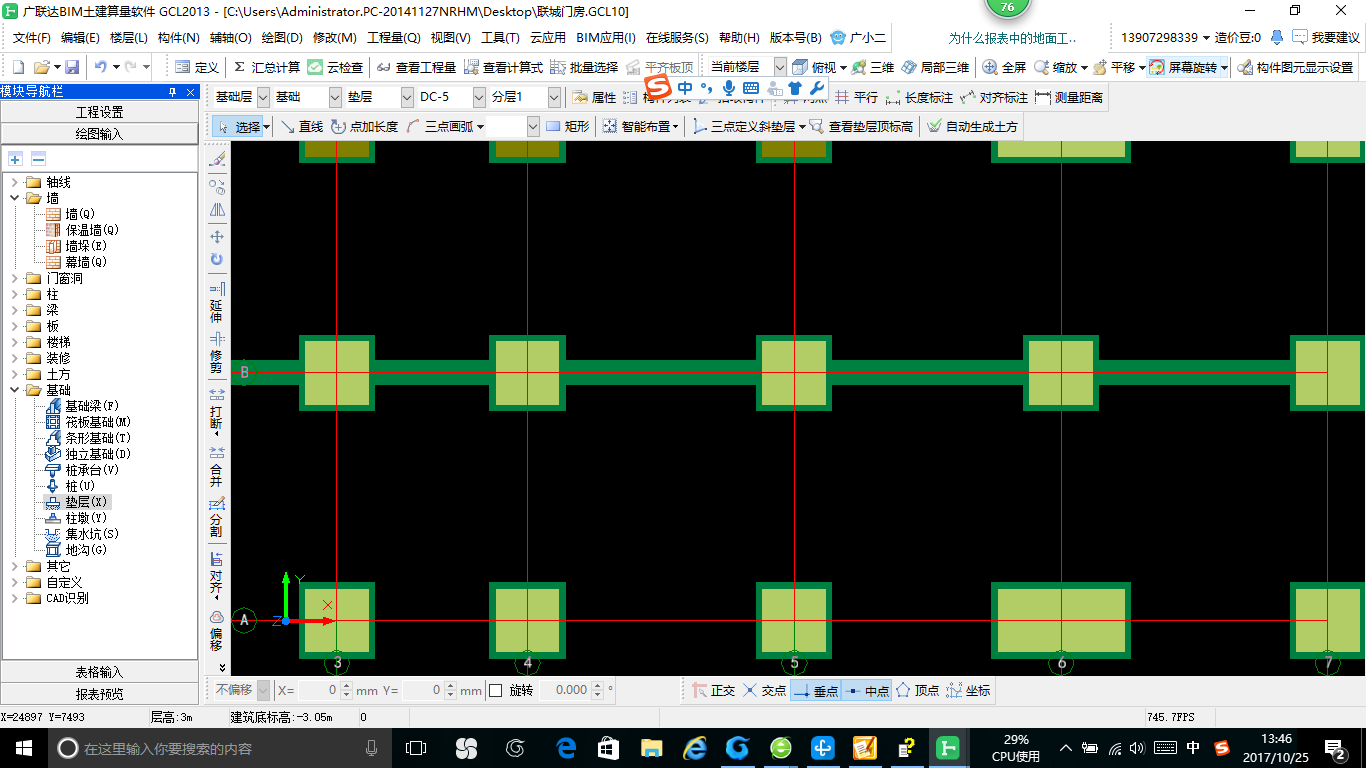Viewport: 1366px width, 768px height.
Task: Select 偏移 offset tool in side toolbar
Action: 217,631
